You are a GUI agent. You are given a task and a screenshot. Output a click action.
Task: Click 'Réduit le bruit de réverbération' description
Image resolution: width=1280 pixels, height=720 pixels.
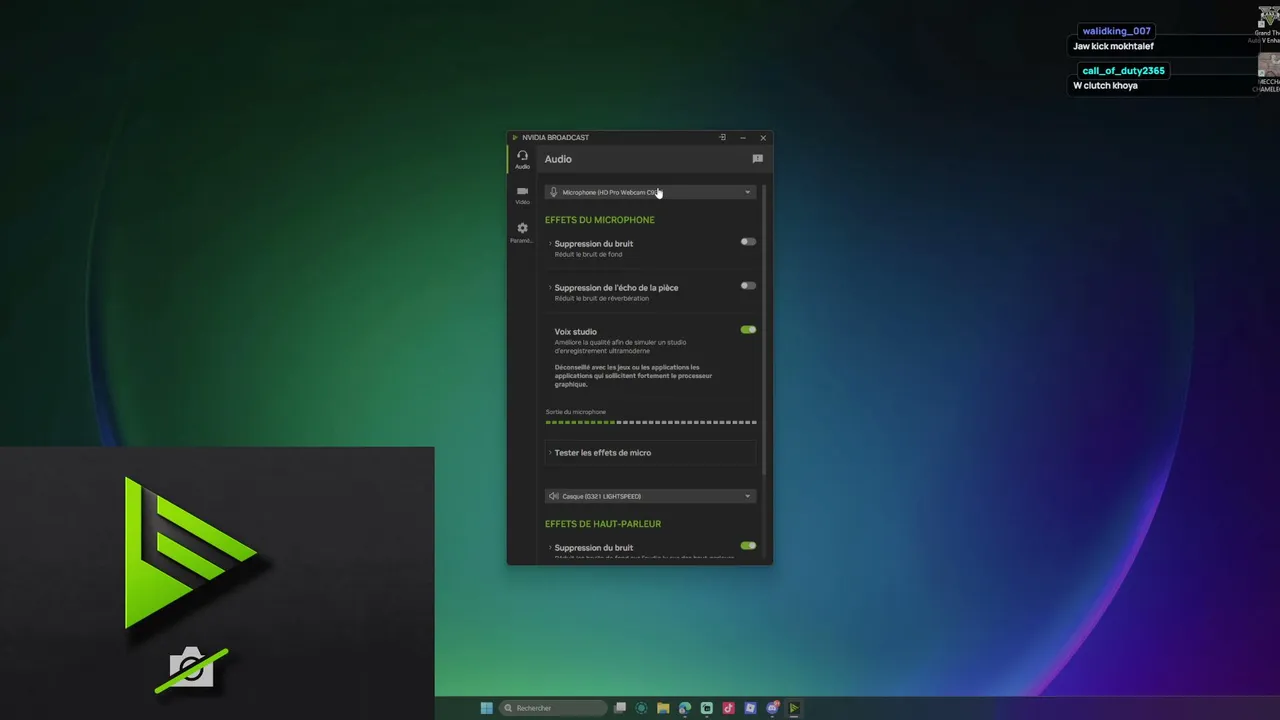point(602,298)
